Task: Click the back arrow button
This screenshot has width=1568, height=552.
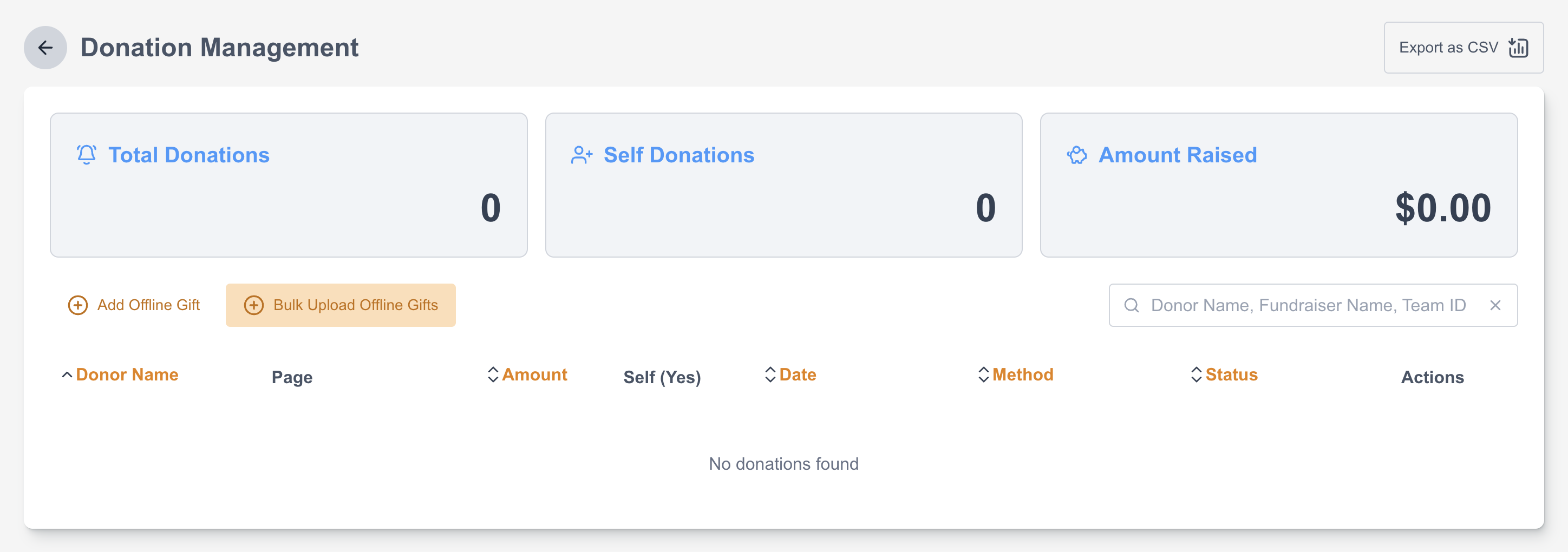Action: pos(45,48)
